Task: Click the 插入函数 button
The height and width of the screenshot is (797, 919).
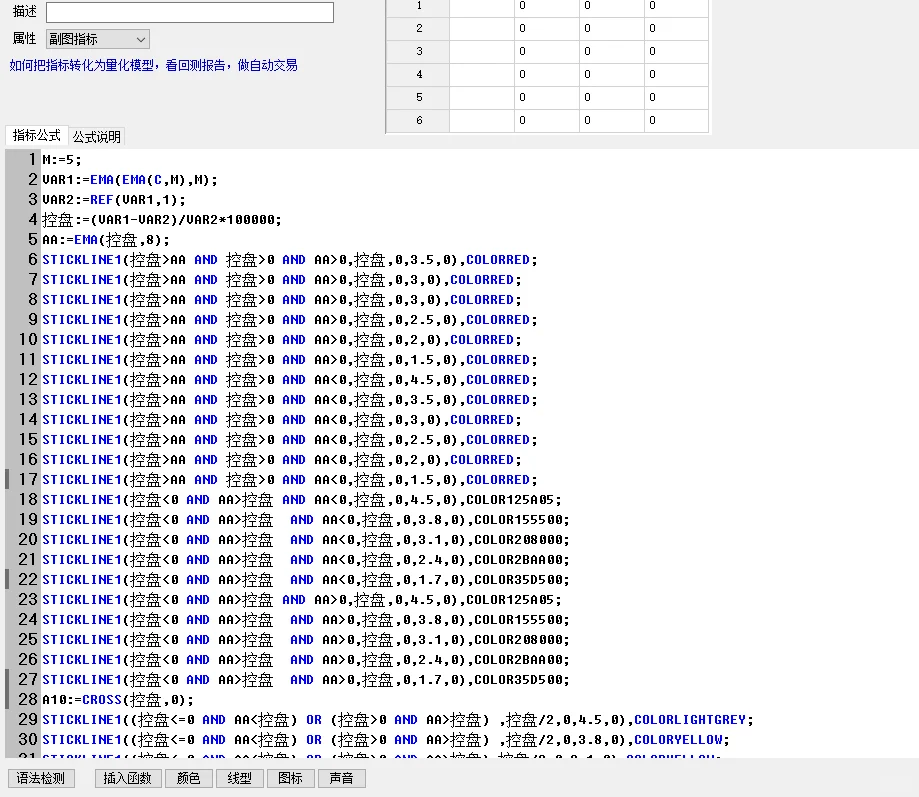Action: (x=128, y=778)
